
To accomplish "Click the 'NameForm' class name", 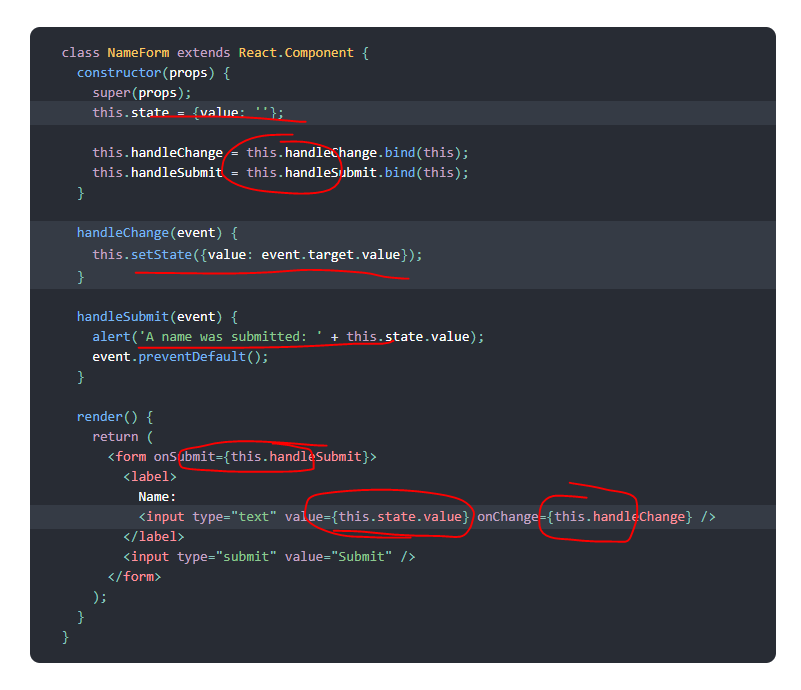I will [x=138, y=53].
